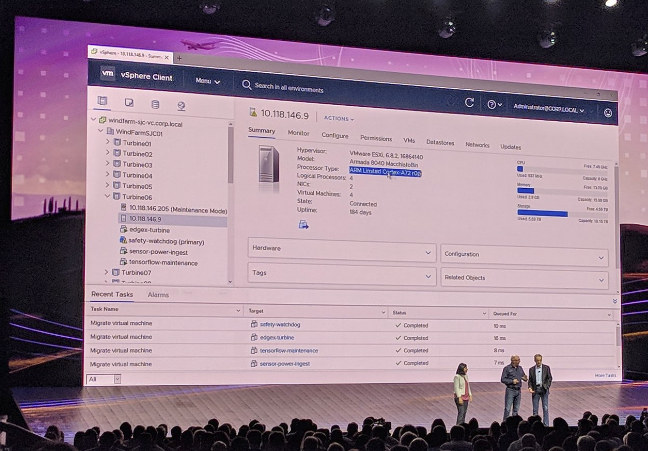The width and height of the screenshot is (648, 451).
Task: Click the Search in all environments field
Action: (289, 88)
